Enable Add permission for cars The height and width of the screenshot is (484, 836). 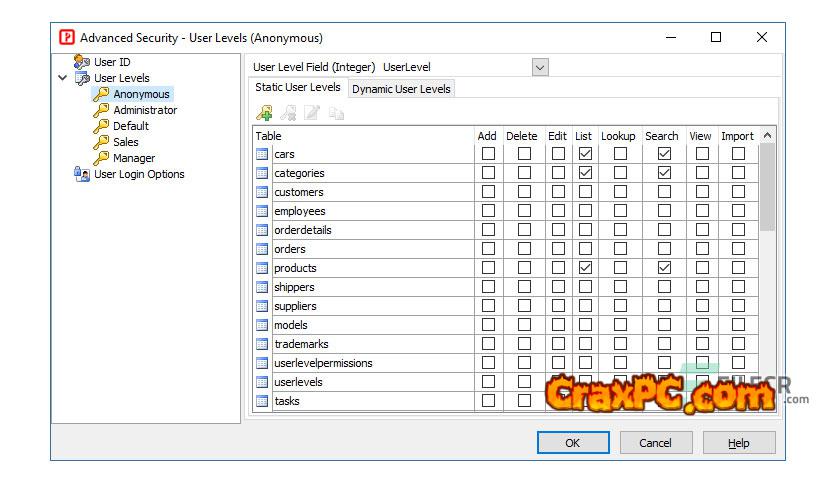tap(488, 154)
